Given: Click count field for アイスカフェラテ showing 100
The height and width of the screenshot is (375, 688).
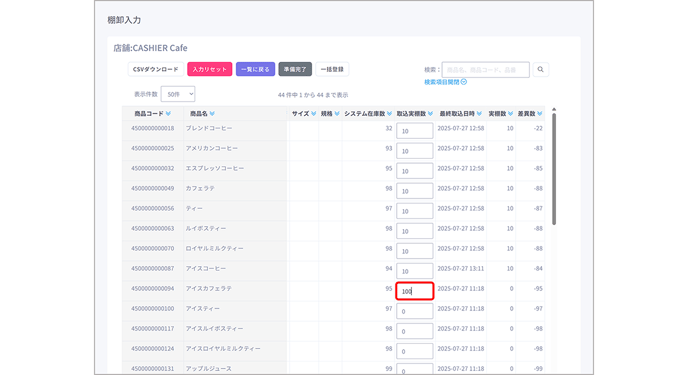Looking at the screenshot, I should click(x=415, y=291).
